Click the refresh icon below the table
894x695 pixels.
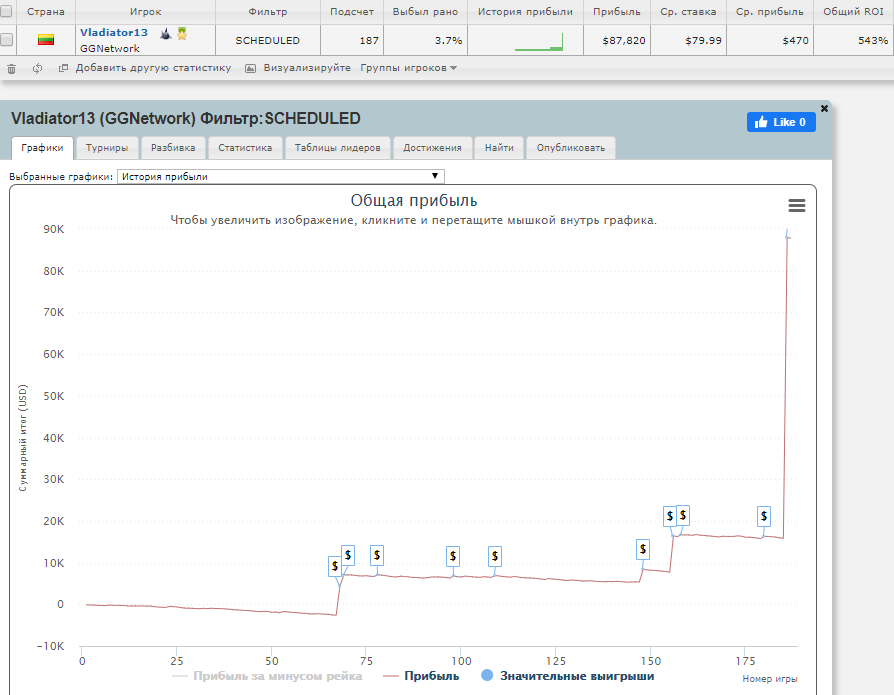37,68
